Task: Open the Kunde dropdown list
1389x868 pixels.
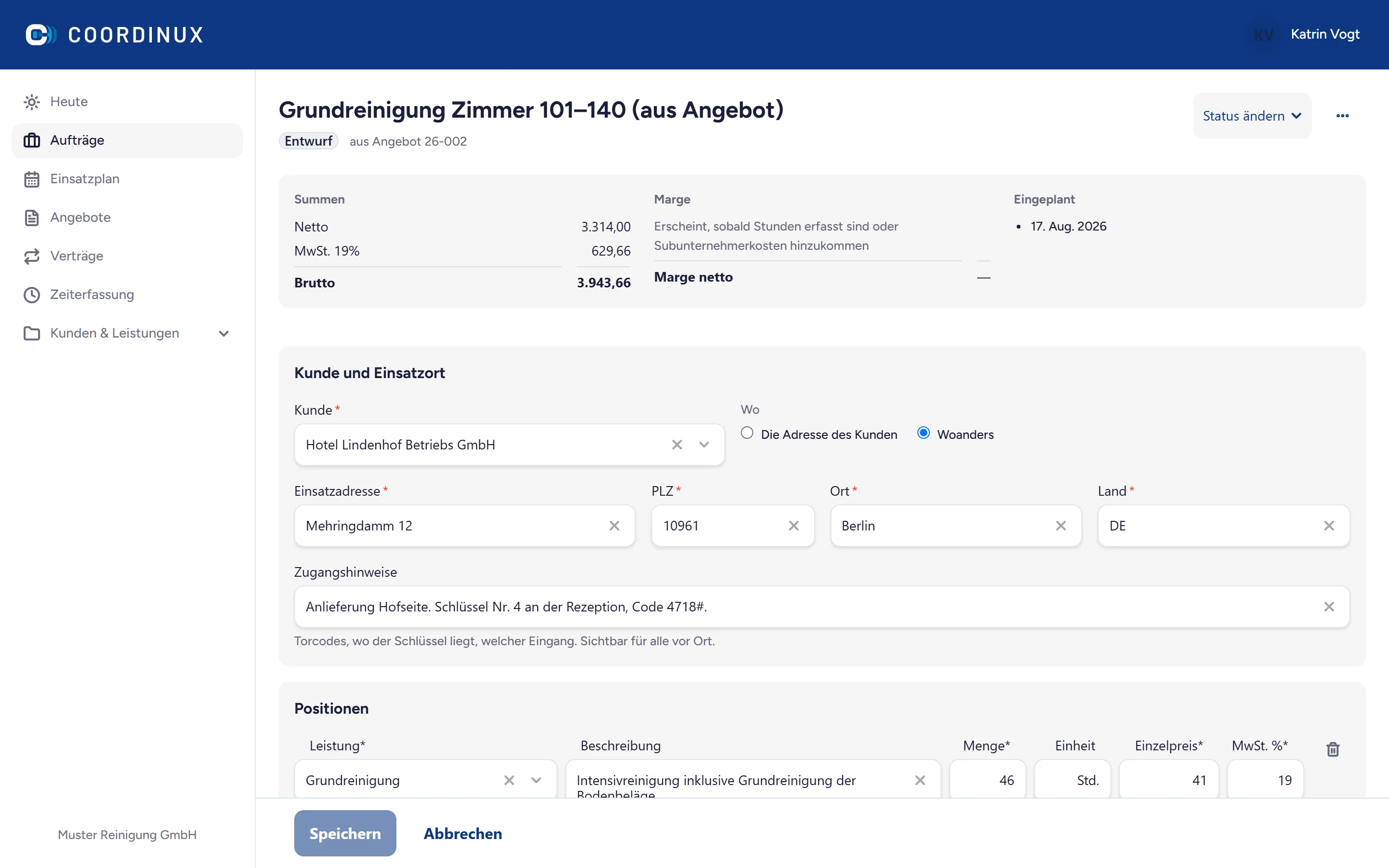Action: click(x=704, y=445)
